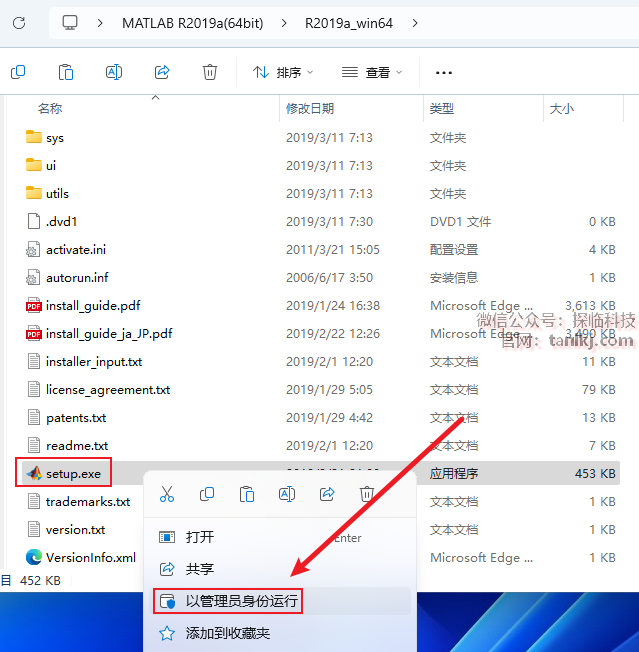Click the toolbar Delete trash icon
This screenshot has height=652, width=639.
(x=210, y=72)
